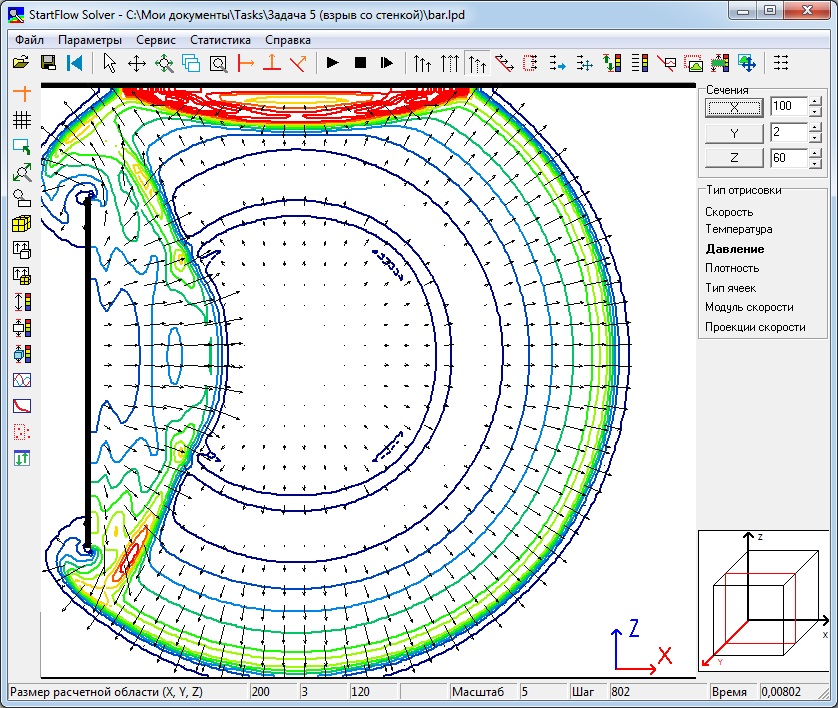Click the red dashed frame landscape icon

click(x=693, y=64)
